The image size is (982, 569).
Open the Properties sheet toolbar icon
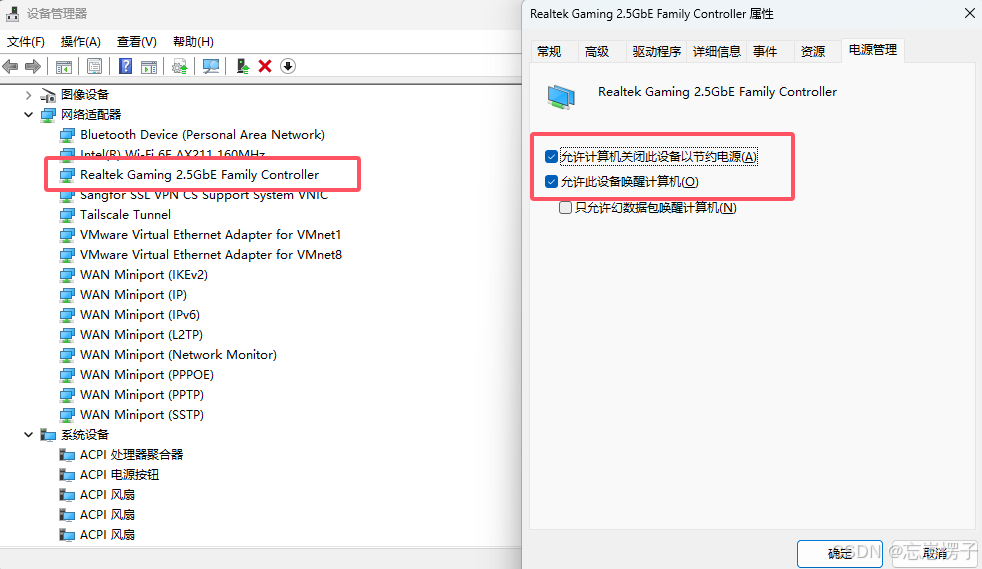[95, 66]
